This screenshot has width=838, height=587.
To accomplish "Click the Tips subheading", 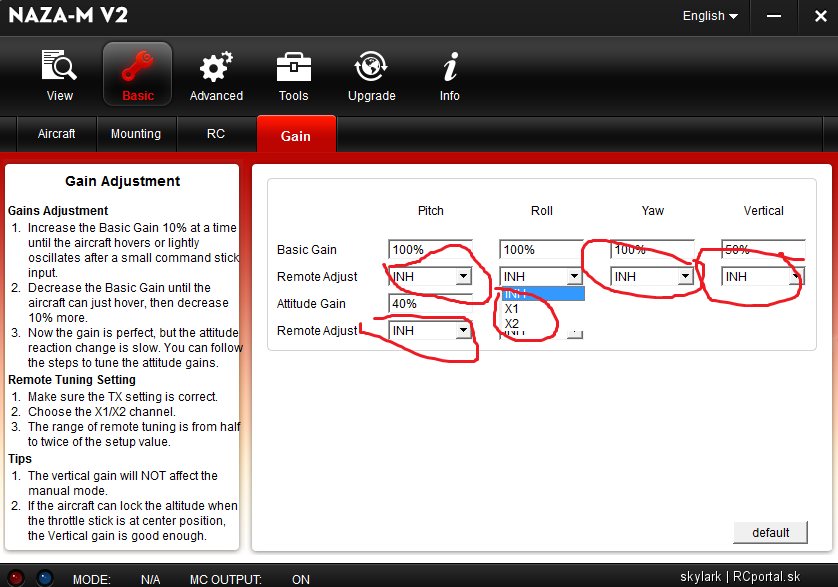I will [20, 459].
